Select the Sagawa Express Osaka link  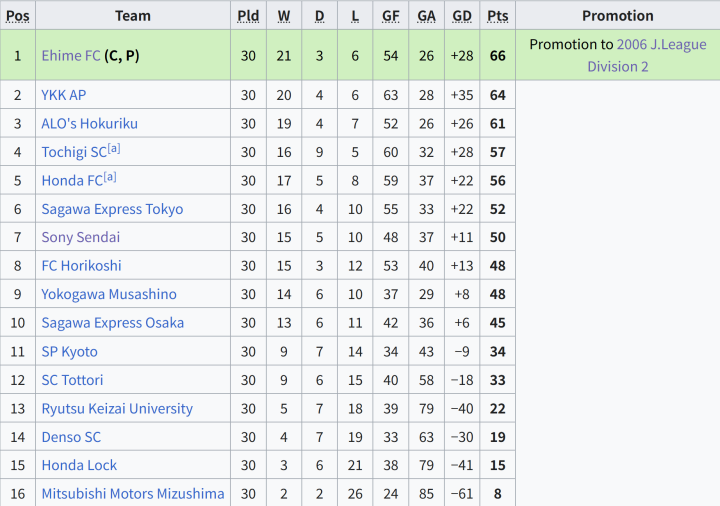point(112,322)
